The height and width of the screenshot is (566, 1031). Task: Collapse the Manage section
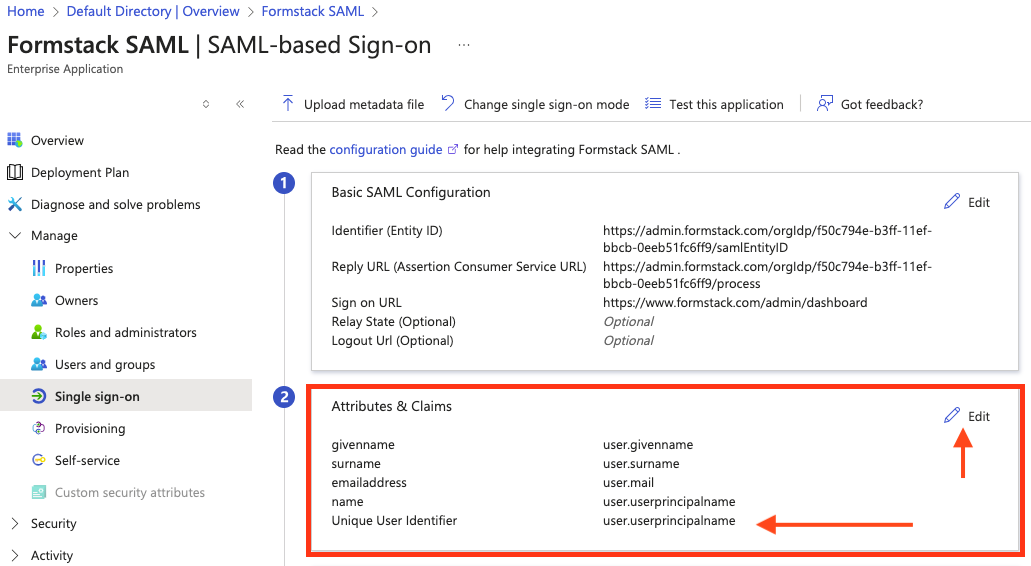(15, 236)
